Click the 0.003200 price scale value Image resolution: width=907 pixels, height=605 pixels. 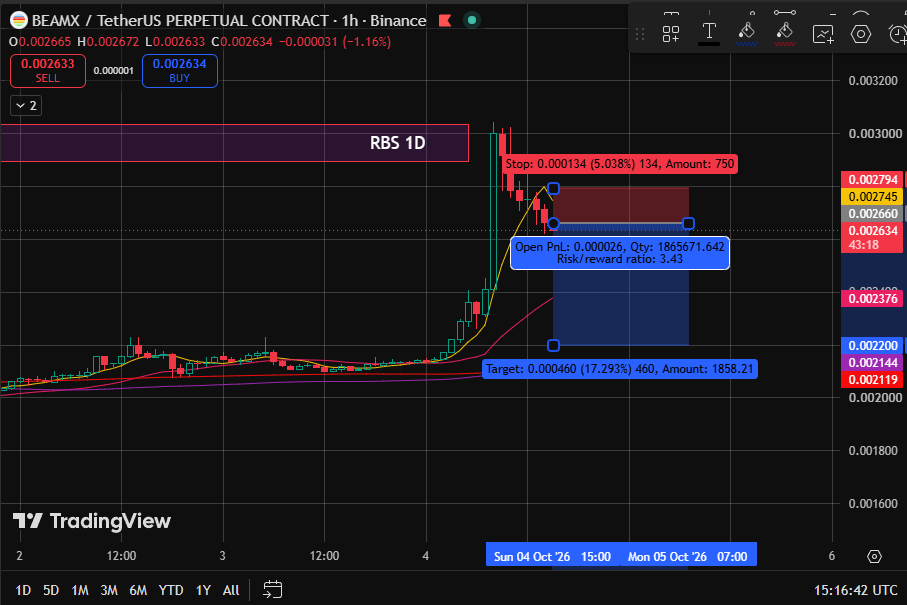(x=873, y=80)
